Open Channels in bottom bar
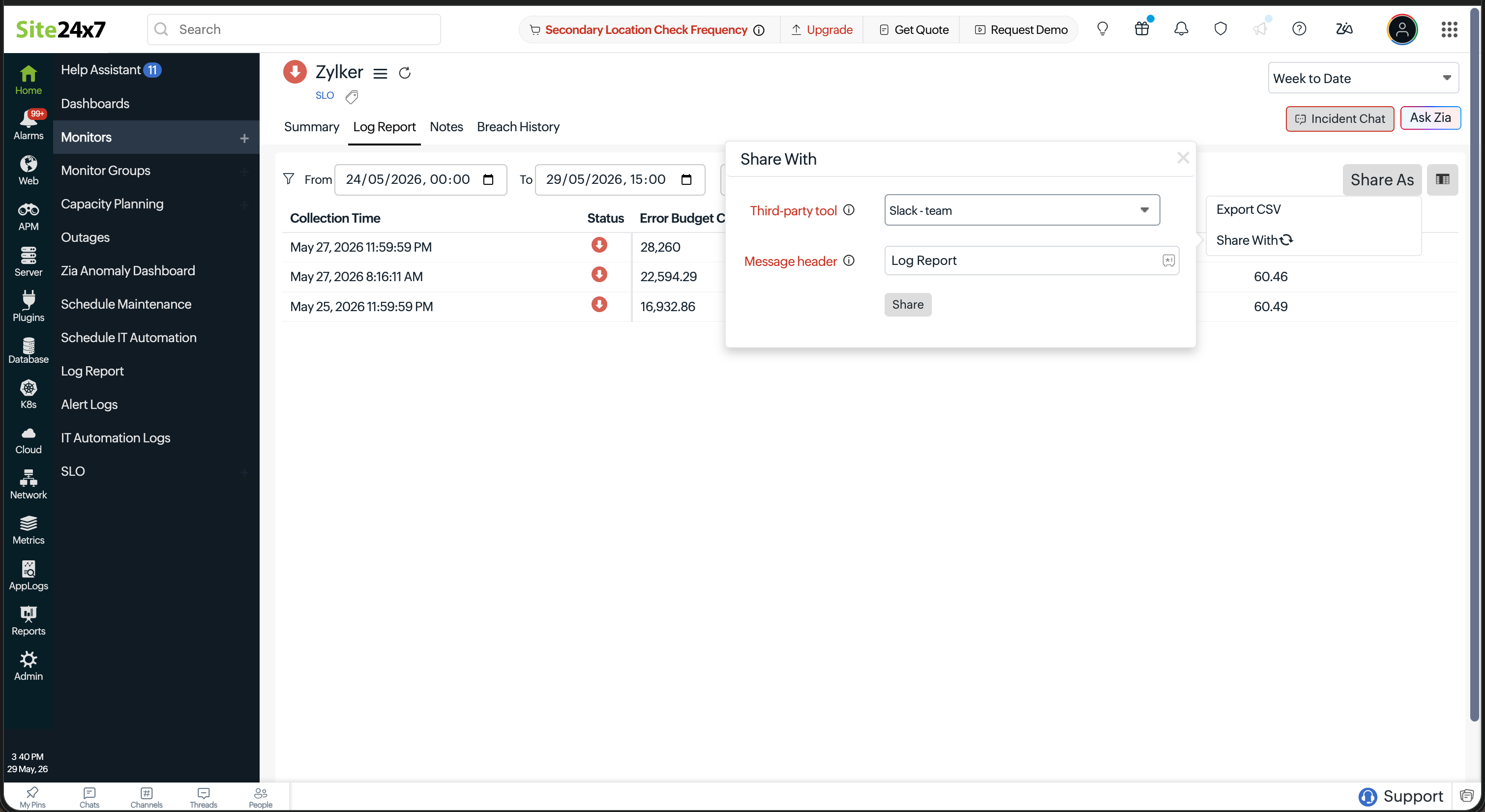 tap(147, 797)
